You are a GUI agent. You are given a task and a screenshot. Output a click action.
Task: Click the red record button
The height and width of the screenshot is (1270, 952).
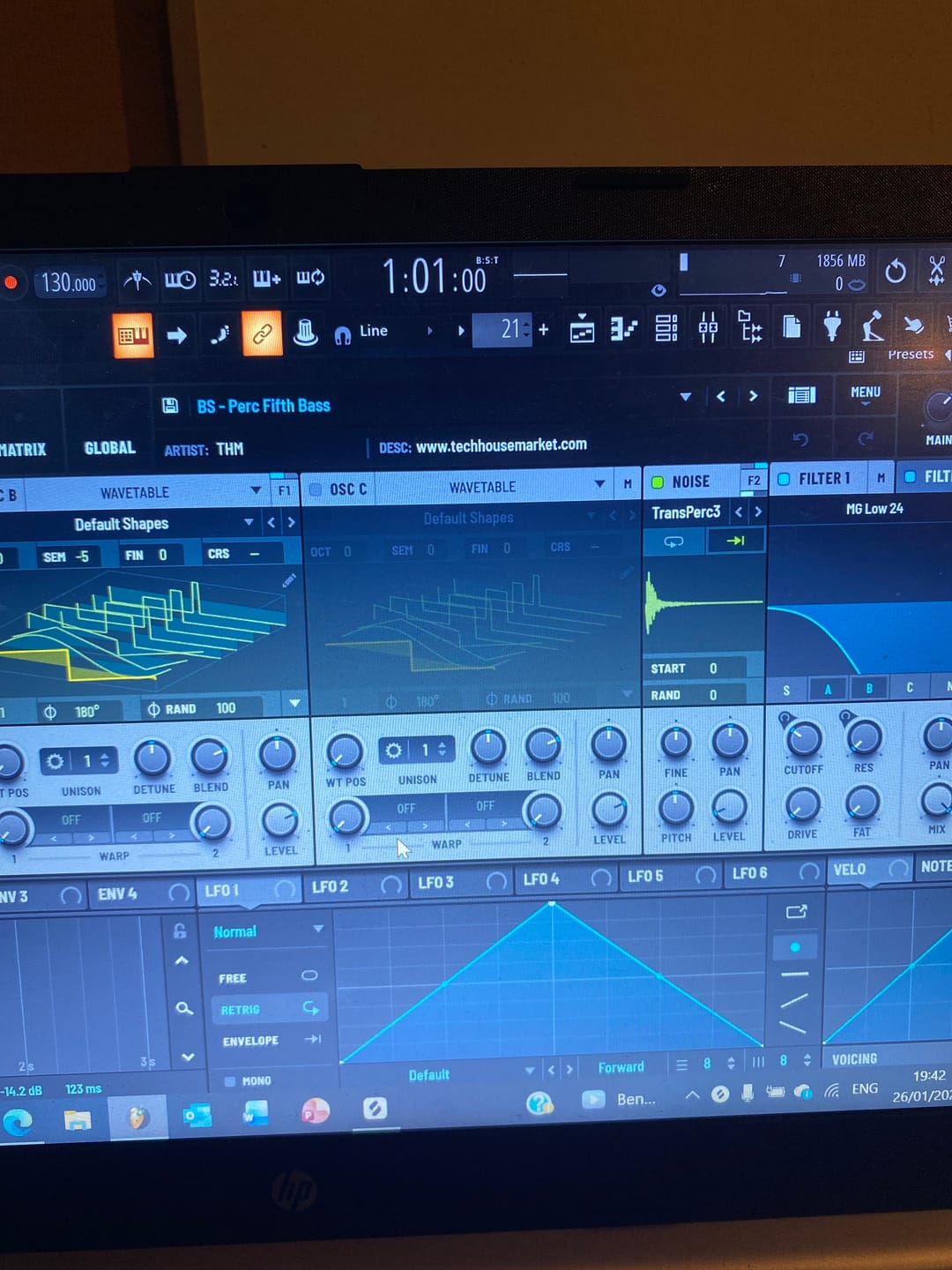point(11,282)
